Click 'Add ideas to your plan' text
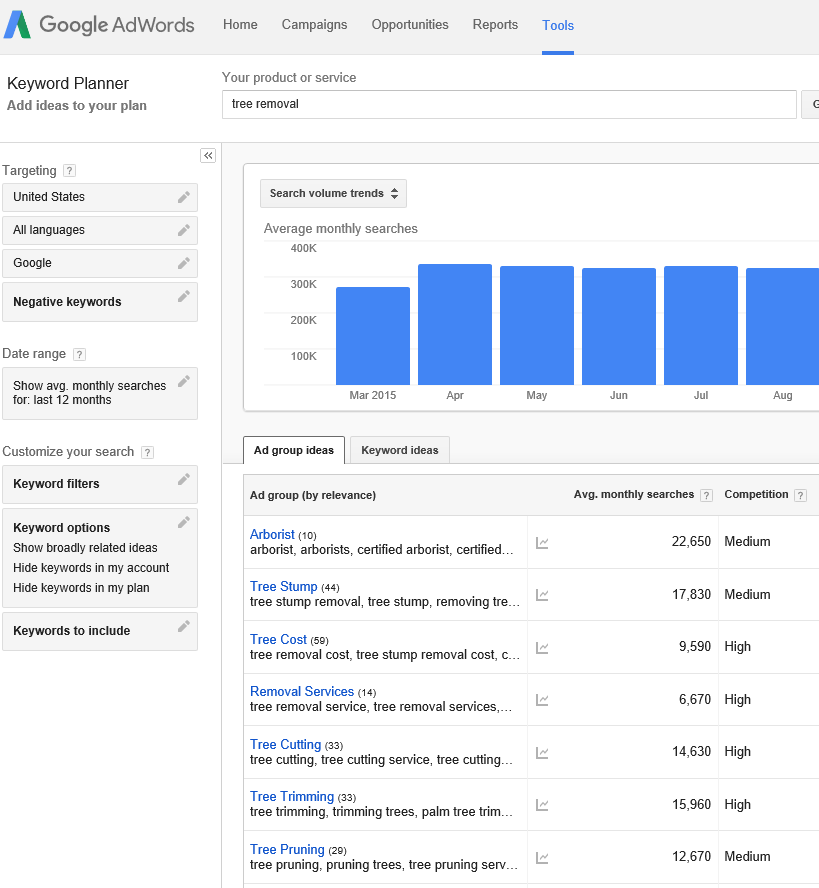The image size is (819, 888). click(76, 106)
